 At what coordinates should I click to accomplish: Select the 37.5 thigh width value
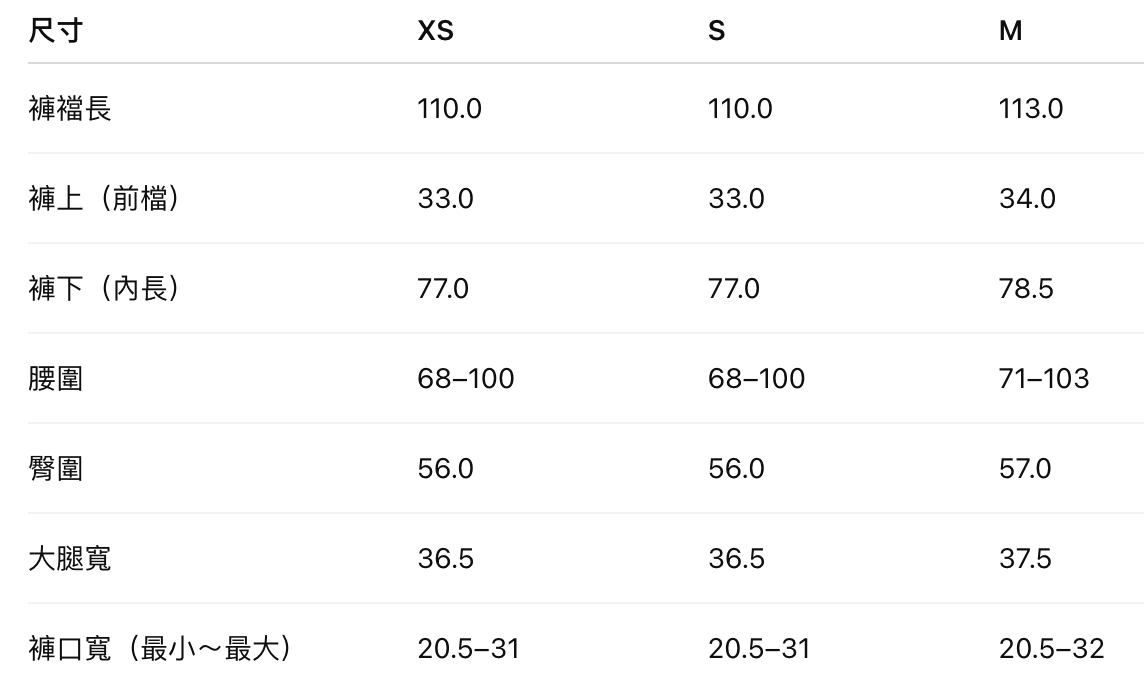click(1025, 558)
